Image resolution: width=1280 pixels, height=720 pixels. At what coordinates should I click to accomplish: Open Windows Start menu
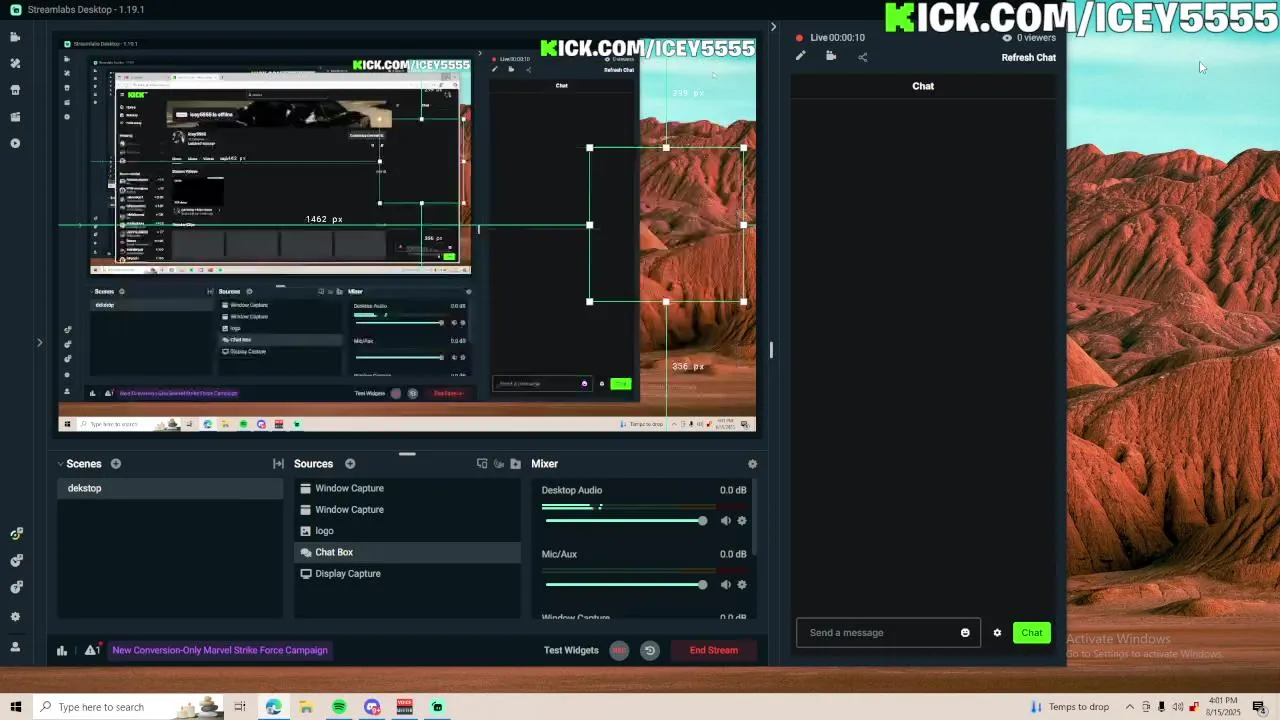[x=16, y=707]
